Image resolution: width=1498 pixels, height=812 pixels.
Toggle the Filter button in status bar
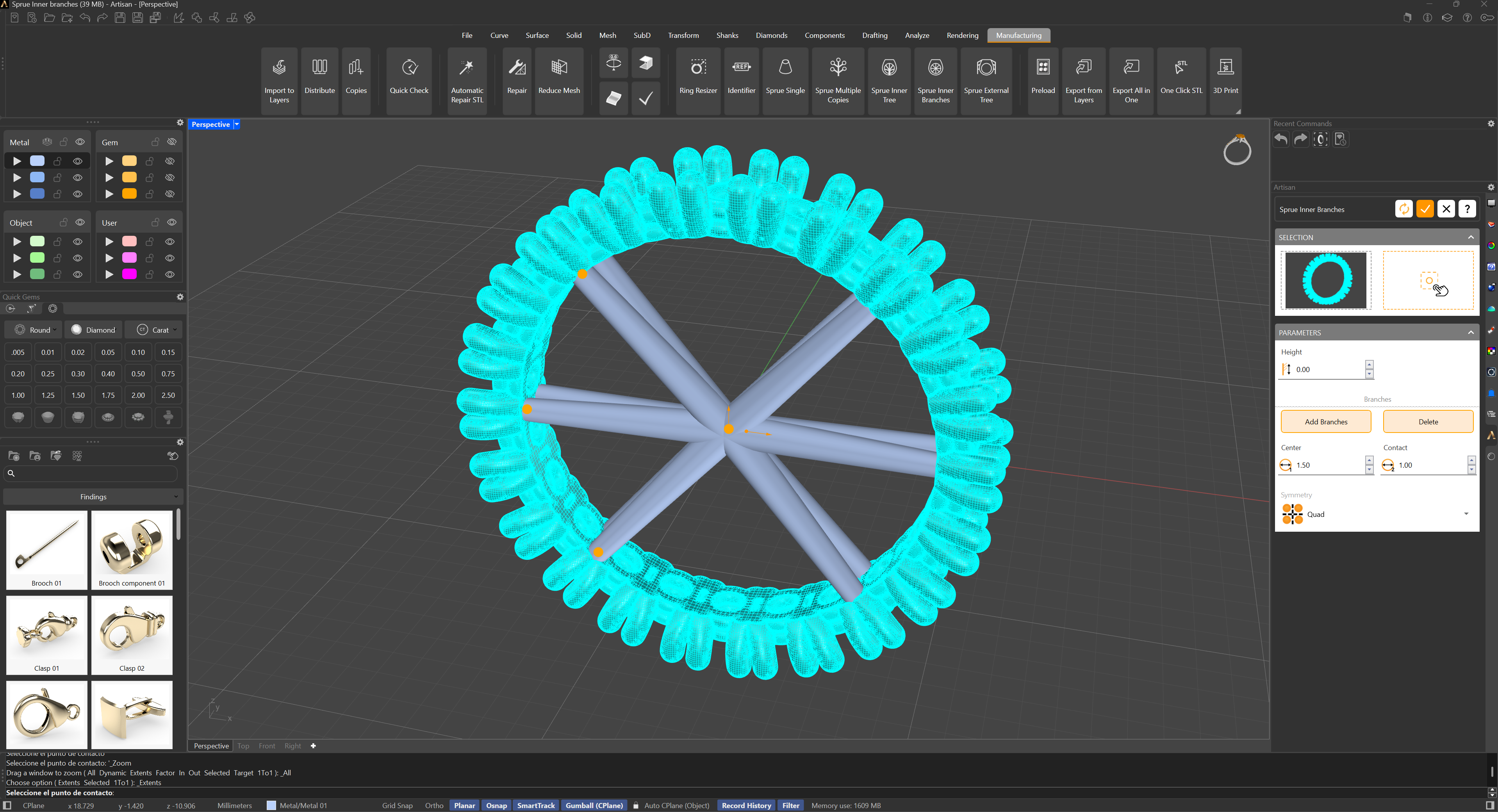click(791, 806)
